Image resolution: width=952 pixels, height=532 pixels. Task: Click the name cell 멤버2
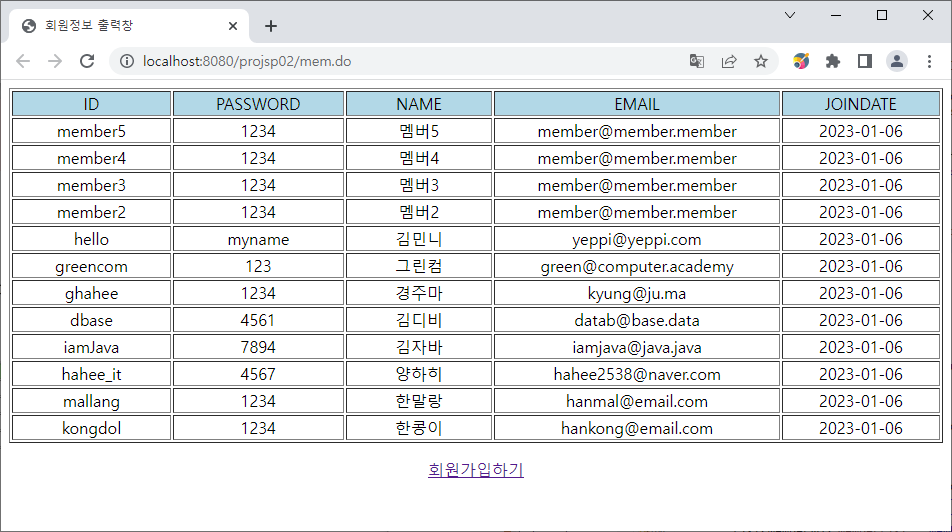[x=419, y=212]
